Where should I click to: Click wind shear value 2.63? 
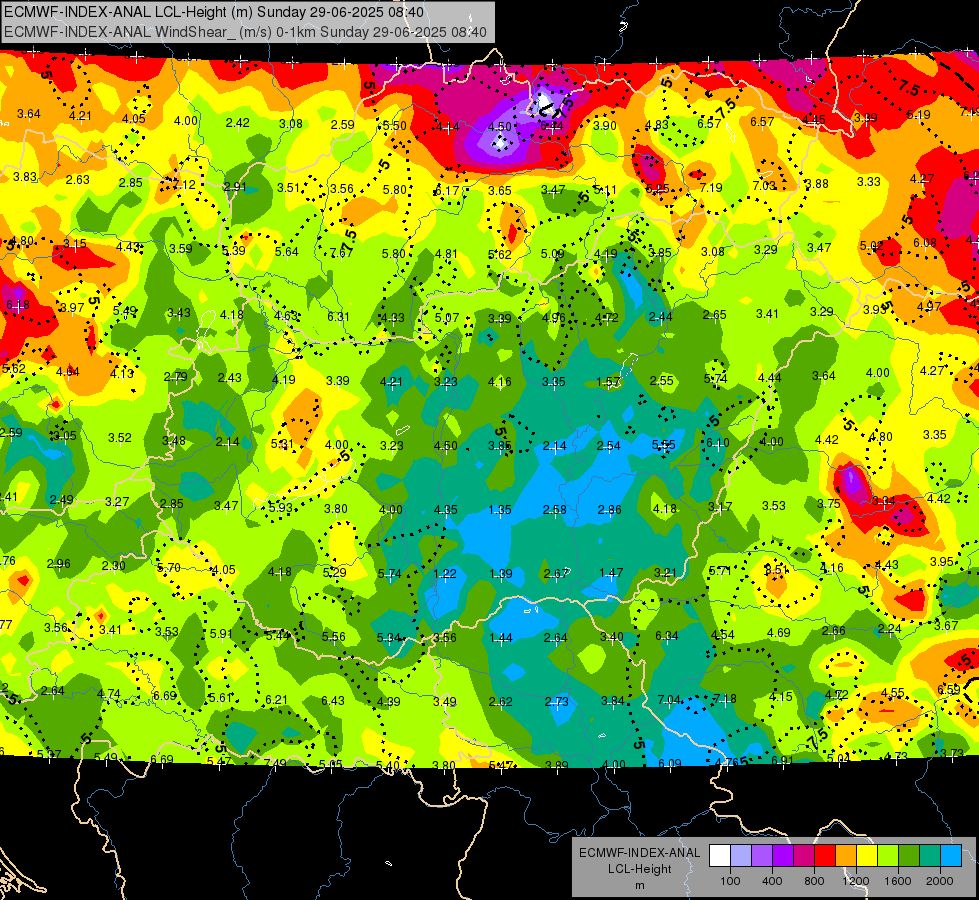pos(77,179)
